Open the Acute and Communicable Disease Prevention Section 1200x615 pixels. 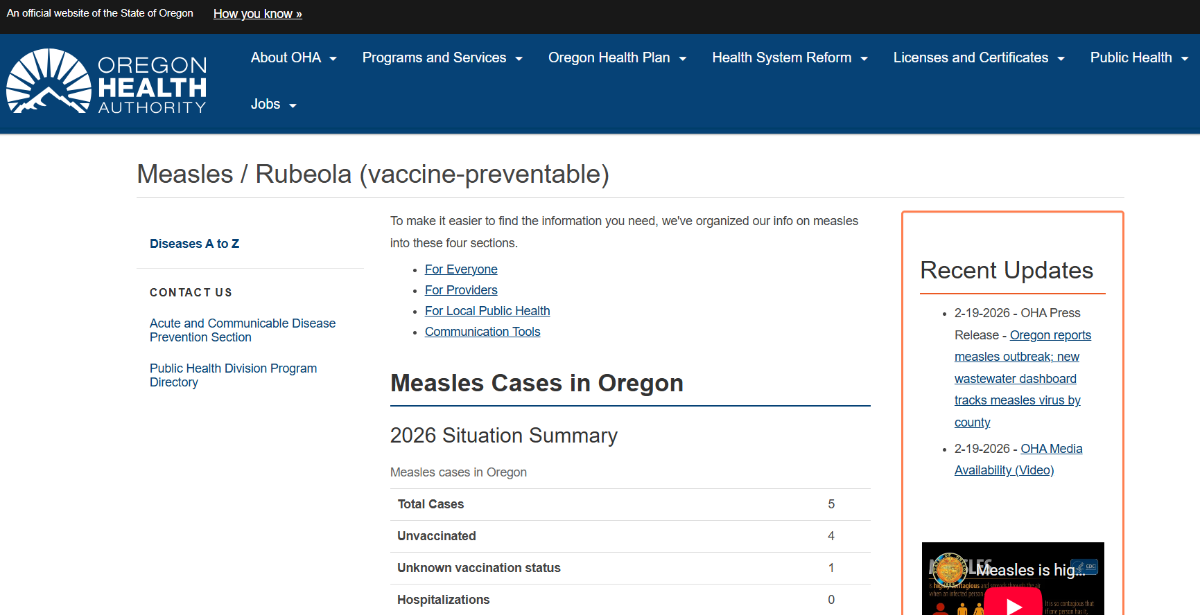pos(242,329)
